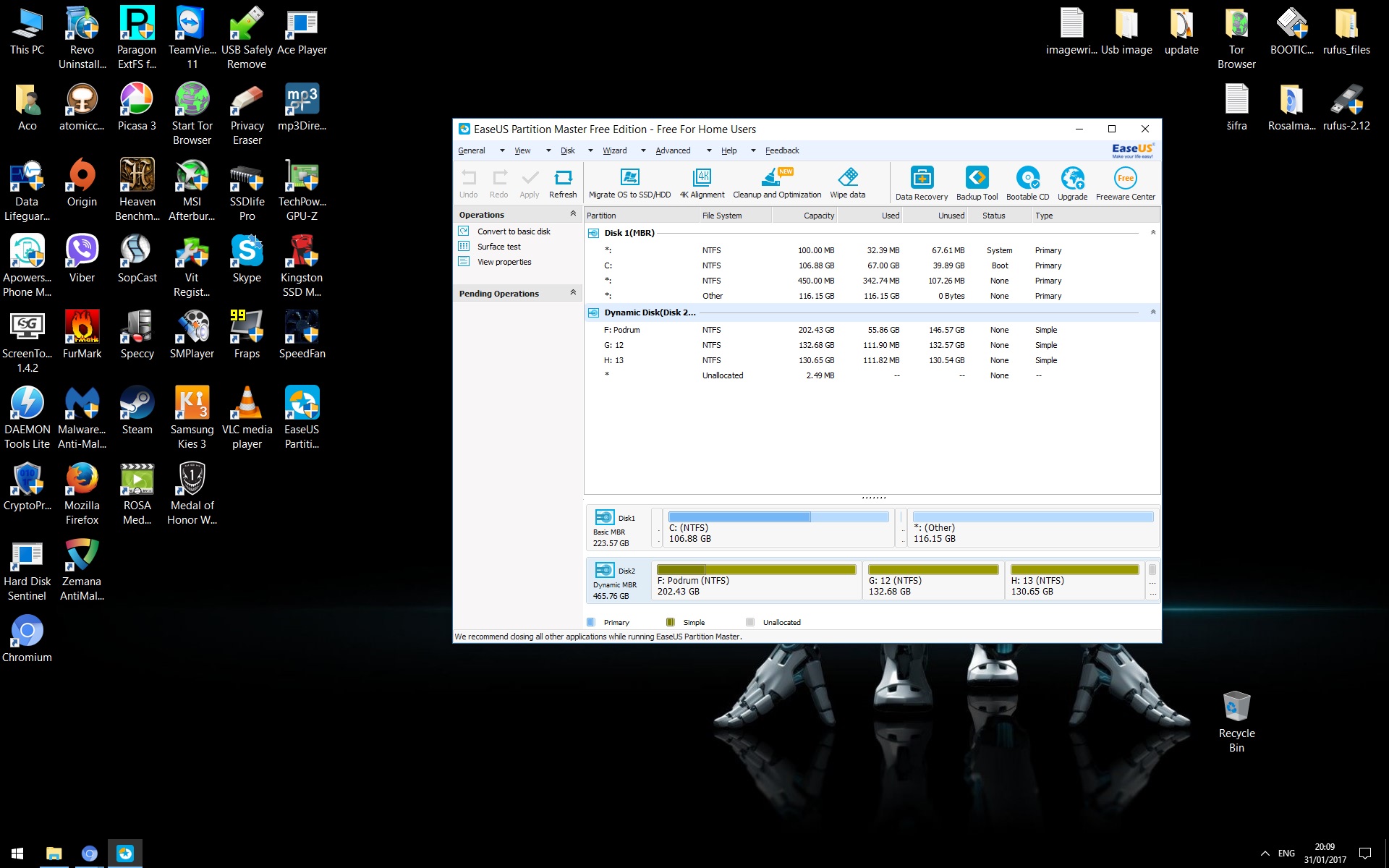Open the taskbar clock and date

(x=1325, y=854)
